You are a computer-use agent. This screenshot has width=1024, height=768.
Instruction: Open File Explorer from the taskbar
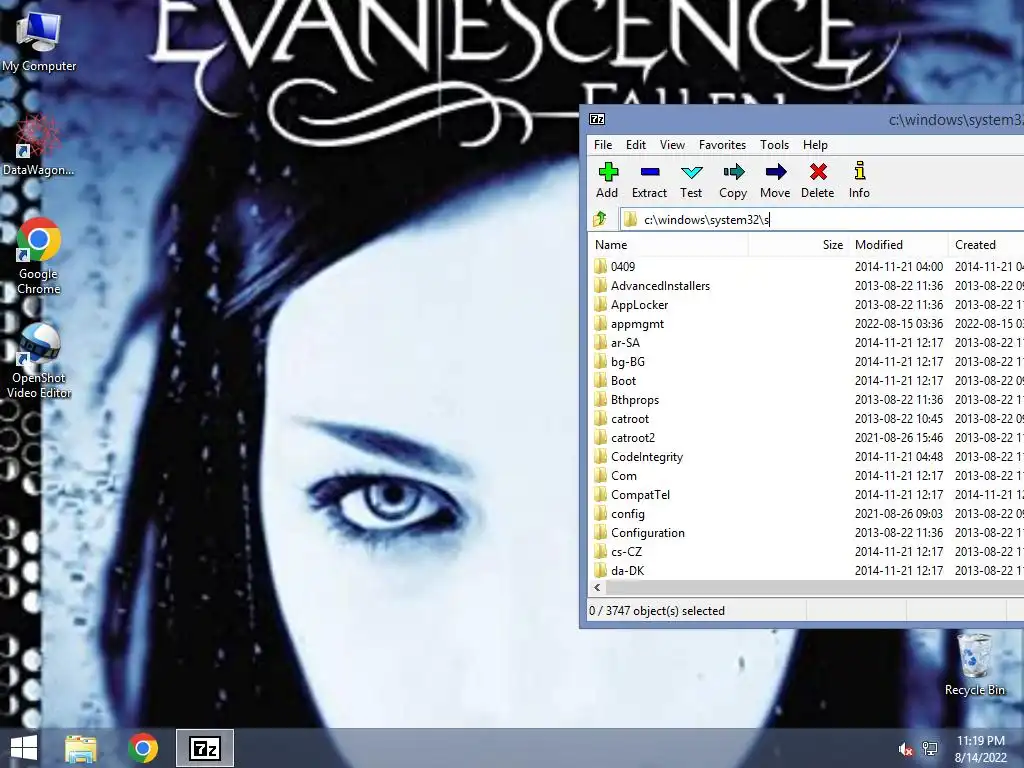point(80,748)
